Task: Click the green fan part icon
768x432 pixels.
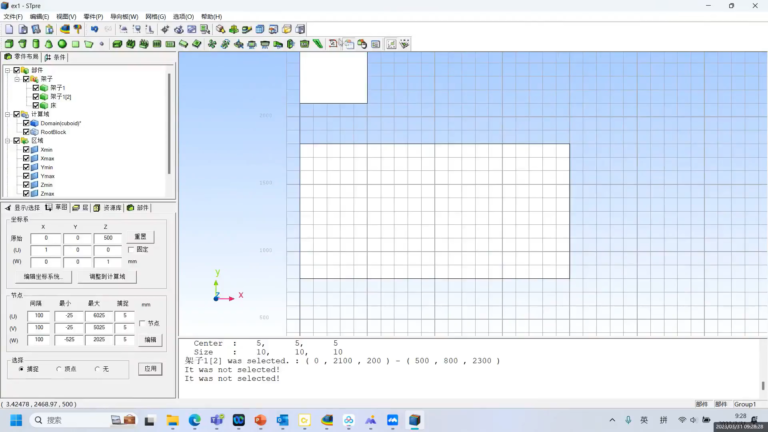Action: click(212, 44)
